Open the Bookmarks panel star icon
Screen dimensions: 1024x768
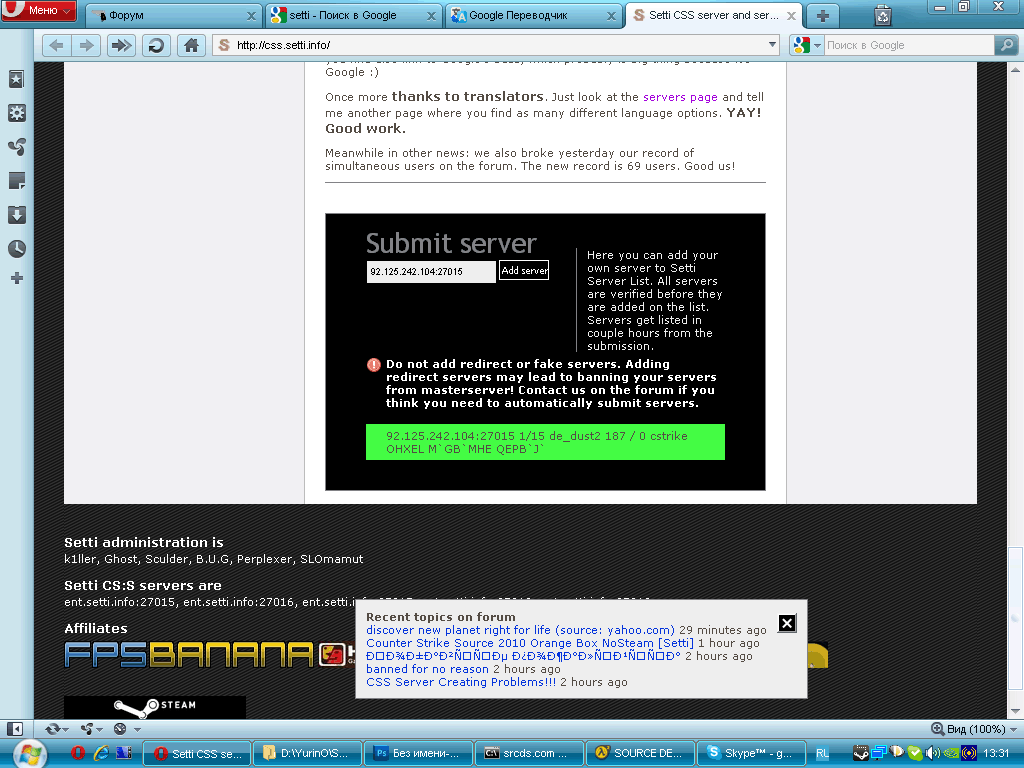point(16,79)
